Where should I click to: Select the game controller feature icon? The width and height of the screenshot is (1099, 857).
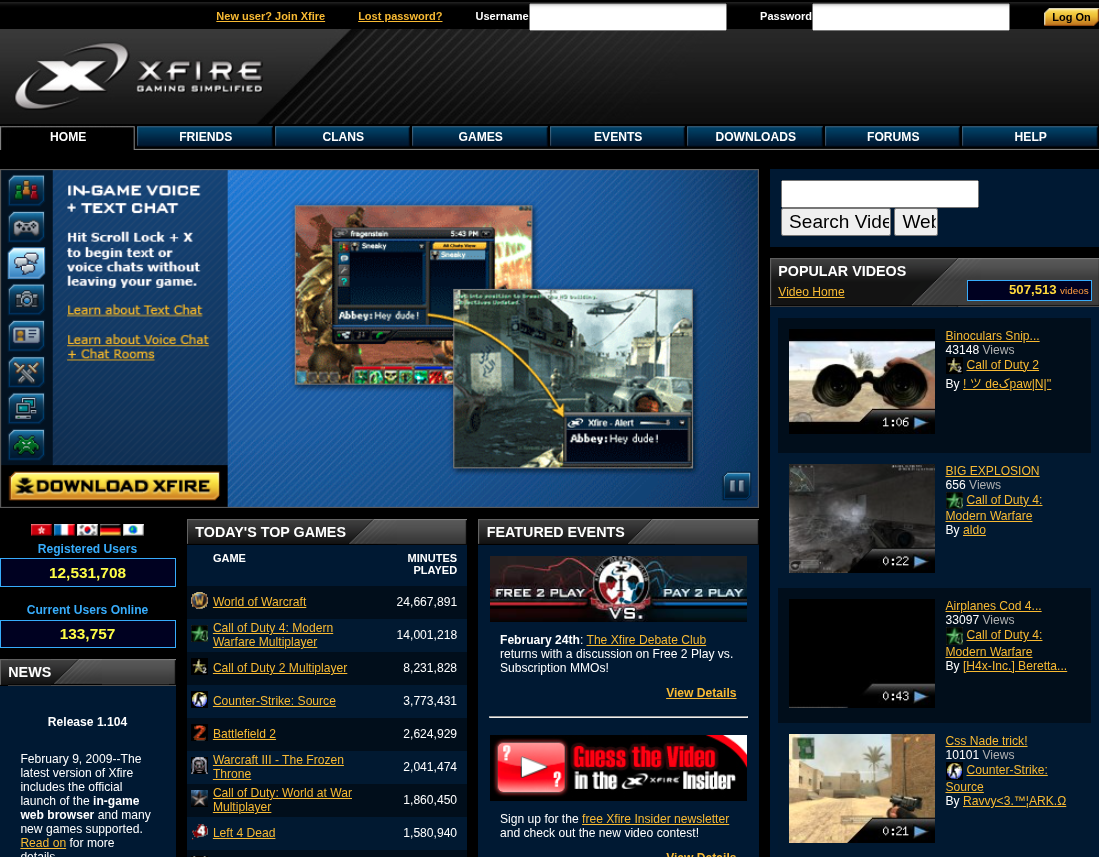pos(27,226)
